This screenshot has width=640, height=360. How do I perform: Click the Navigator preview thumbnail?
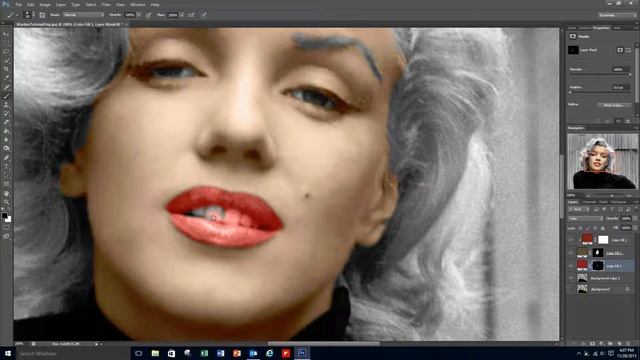click(x=602, y=161)
